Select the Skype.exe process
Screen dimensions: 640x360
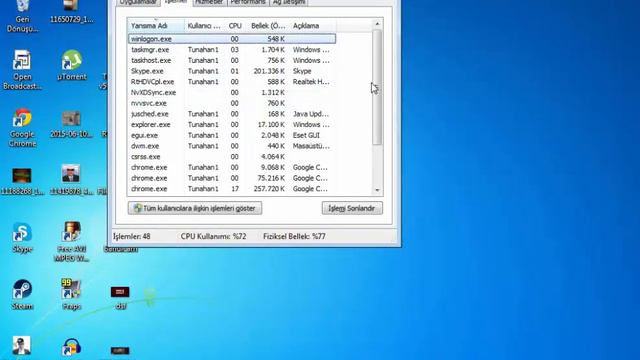coord(232,71)
